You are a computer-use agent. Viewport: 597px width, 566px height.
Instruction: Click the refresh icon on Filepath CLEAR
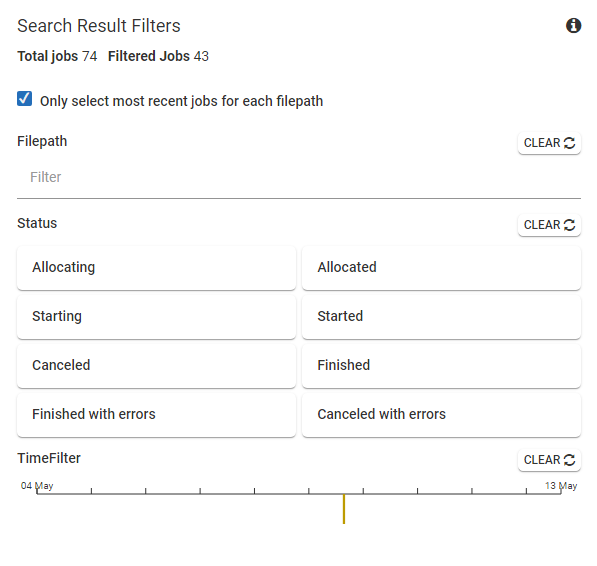coord(569,143)
